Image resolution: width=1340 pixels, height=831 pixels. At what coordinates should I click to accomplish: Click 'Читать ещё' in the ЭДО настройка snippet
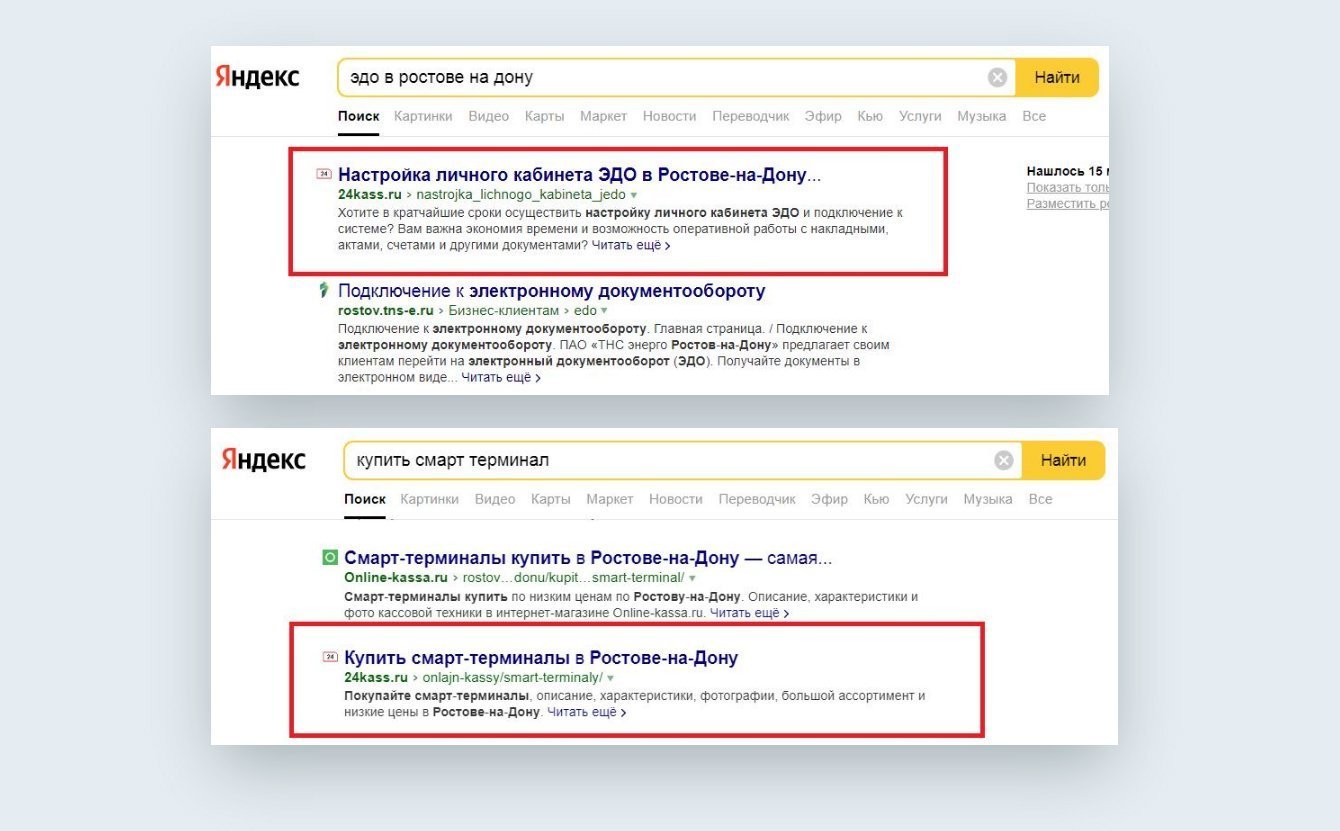[630, 244]
